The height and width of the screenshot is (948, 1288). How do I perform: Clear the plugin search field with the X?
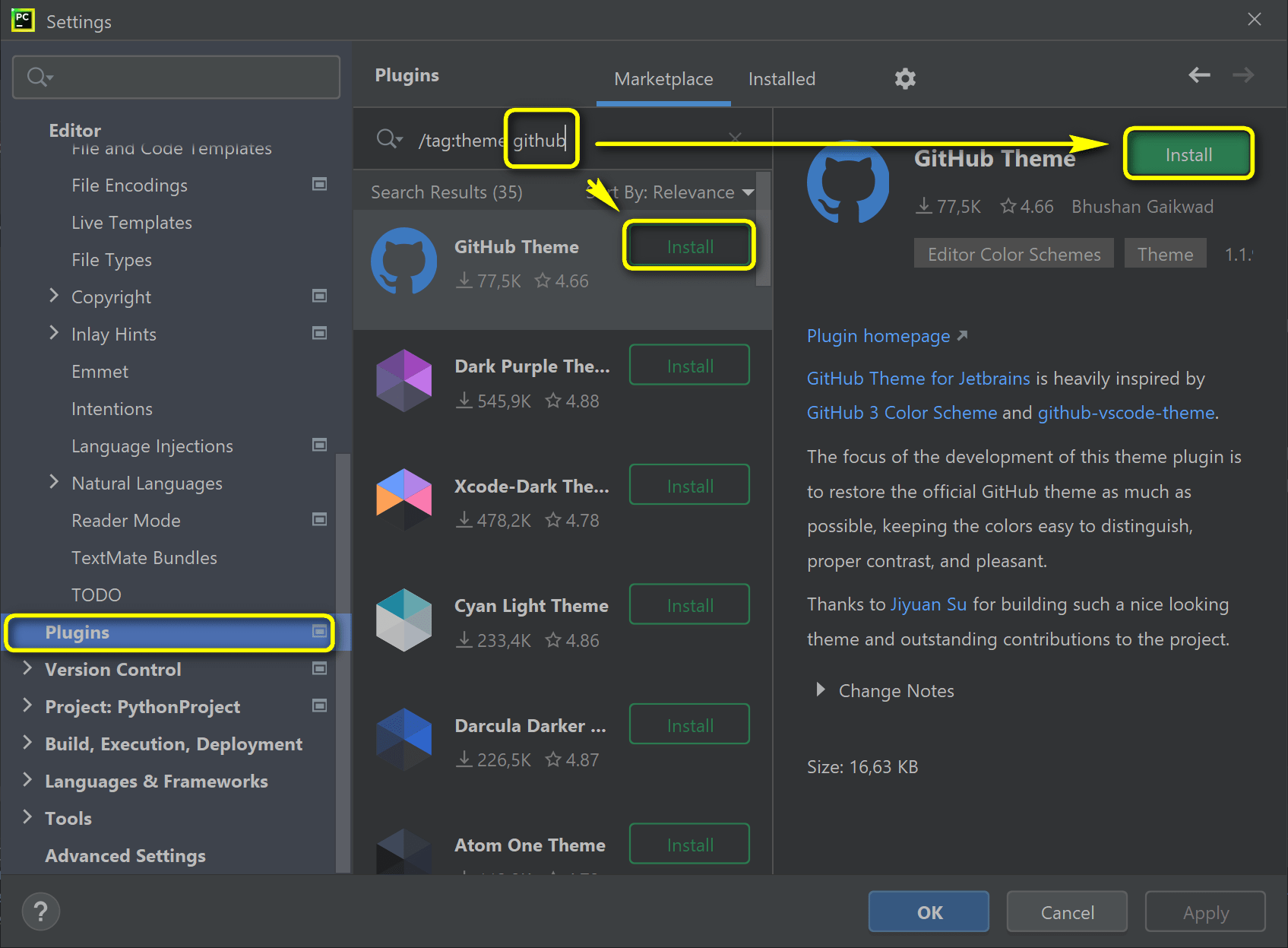tap(735, 138)
